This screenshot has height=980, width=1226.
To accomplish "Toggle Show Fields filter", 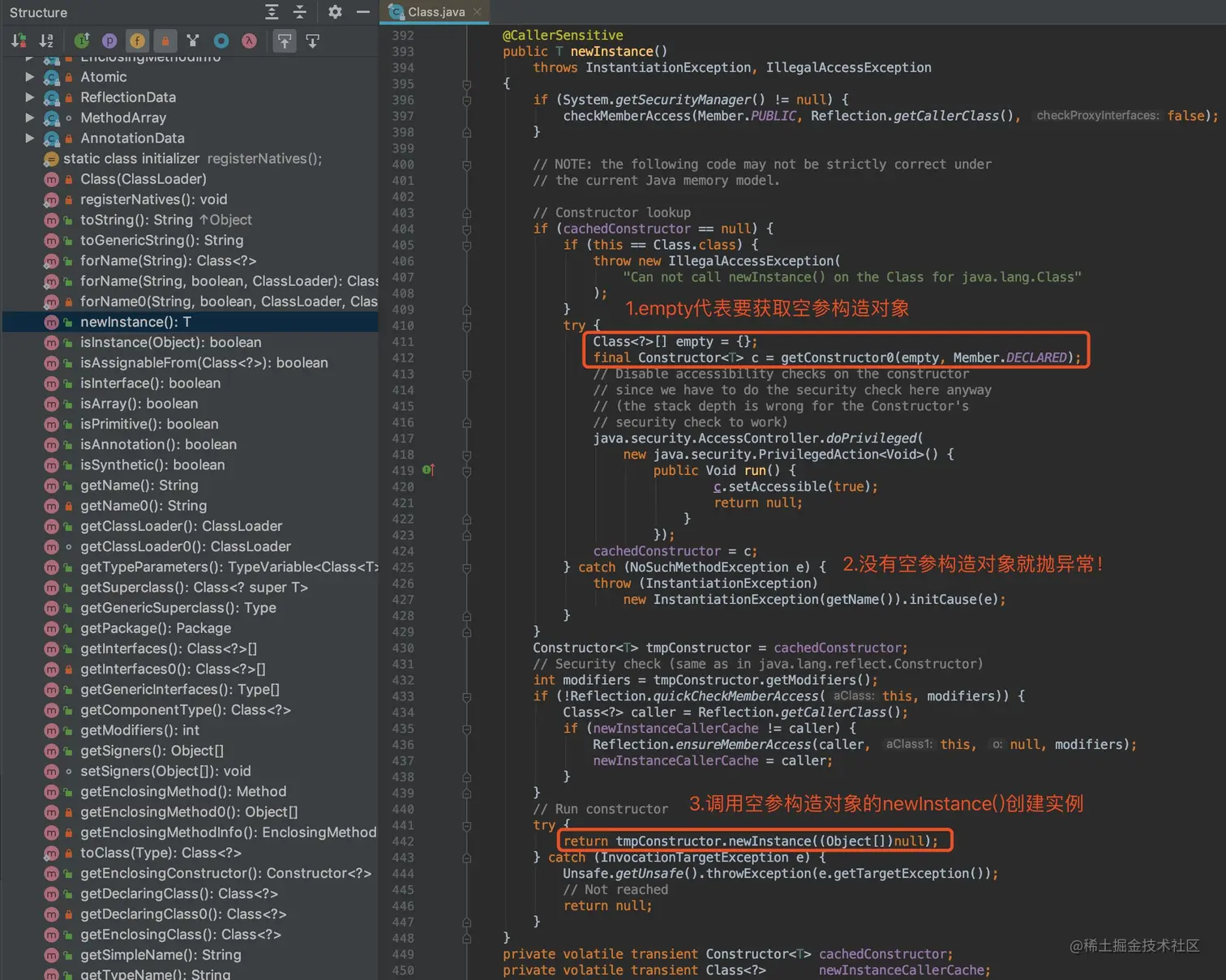I will [x=137, y=41].
